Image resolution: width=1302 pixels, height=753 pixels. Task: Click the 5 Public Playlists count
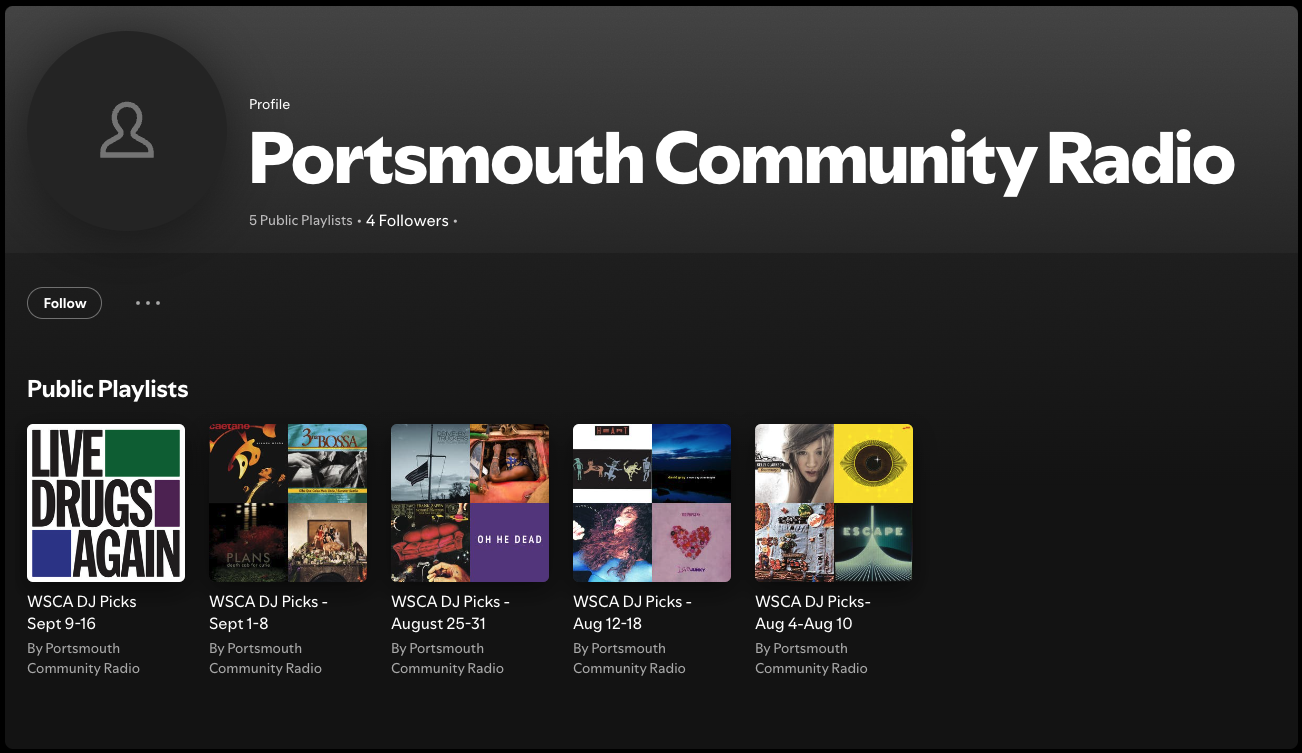pos(300,220)
